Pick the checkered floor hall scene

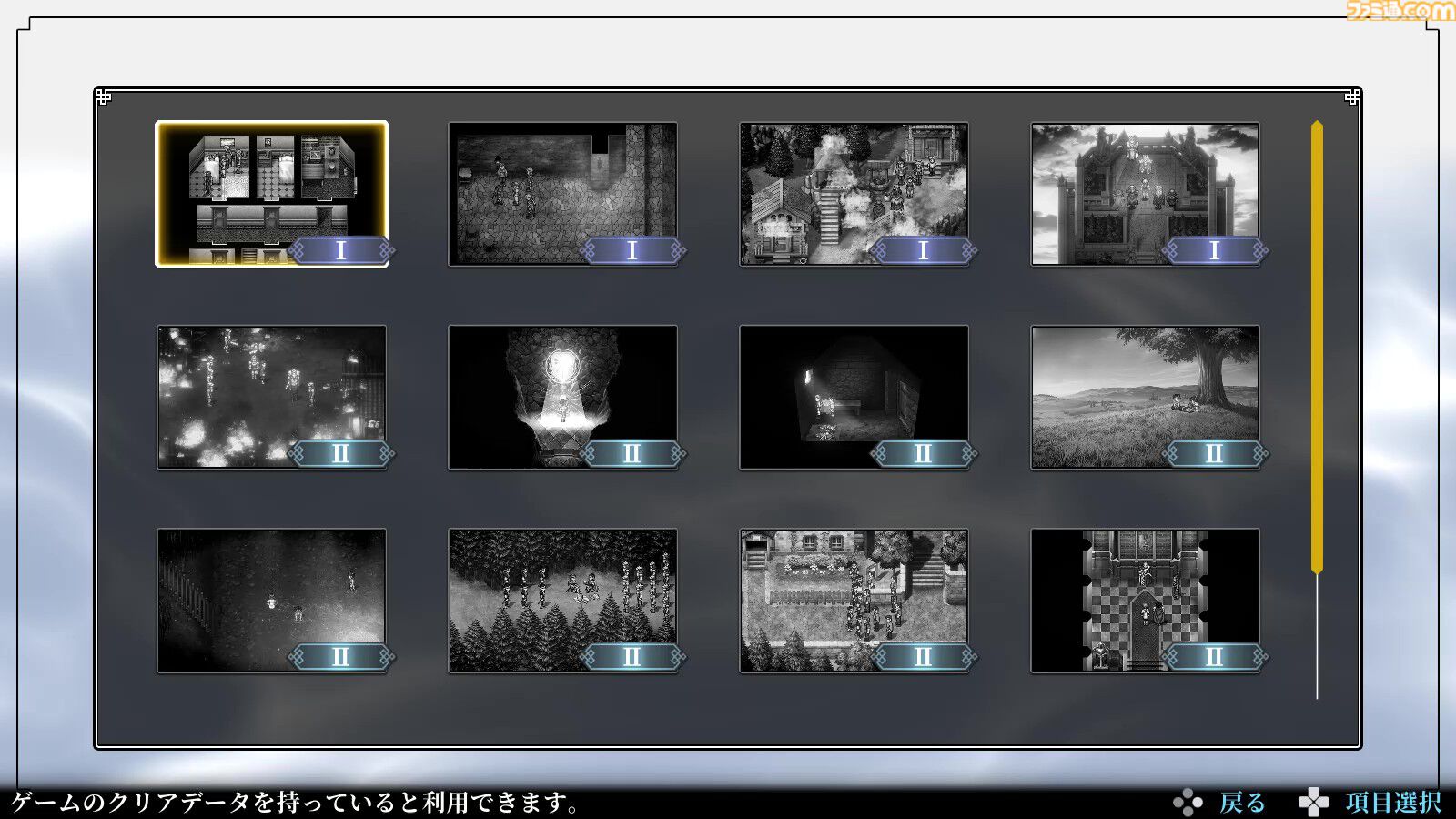coord(1145,601)
